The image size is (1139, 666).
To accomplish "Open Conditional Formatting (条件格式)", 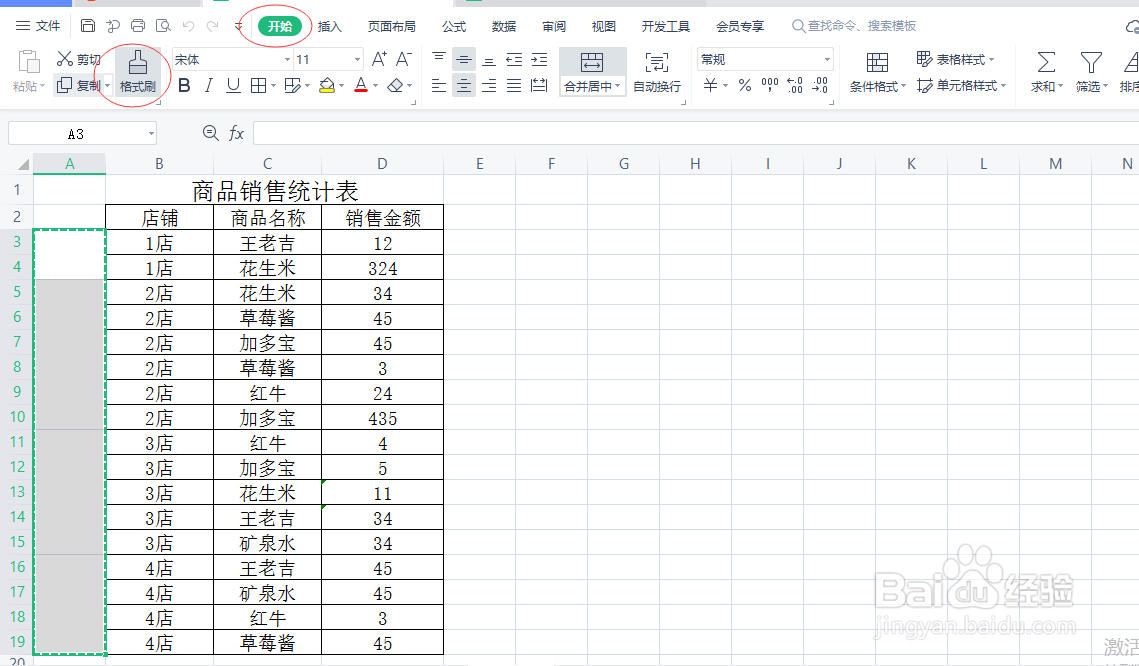I will (x=877, y=72).
